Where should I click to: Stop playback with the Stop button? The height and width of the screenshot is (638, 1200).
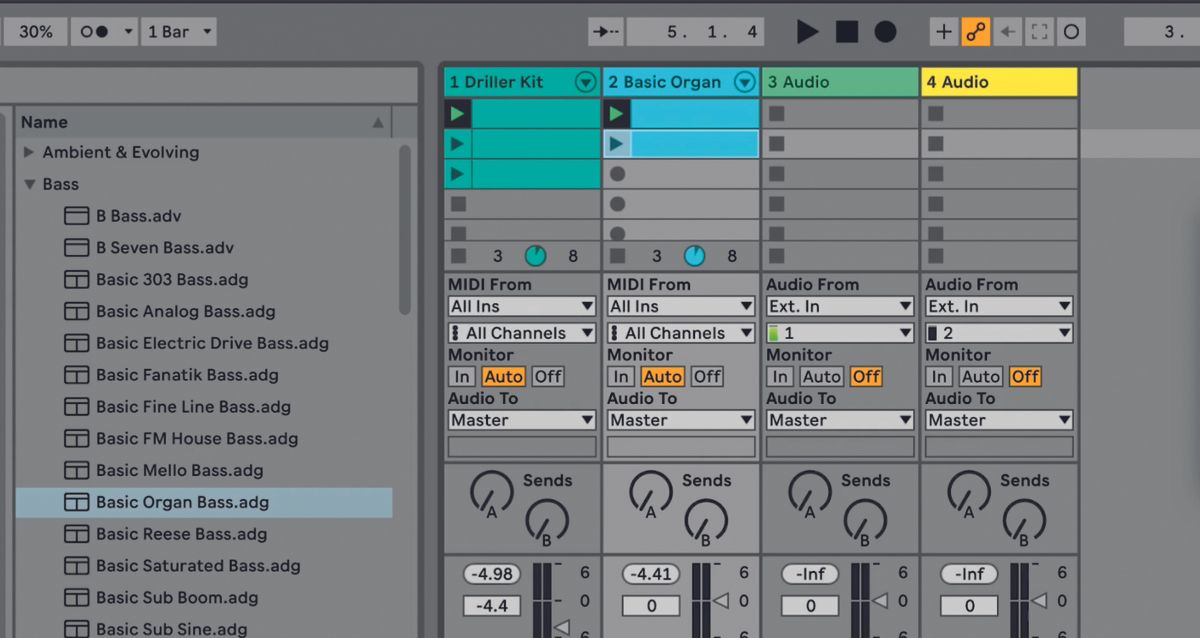(x=846, y=31)
